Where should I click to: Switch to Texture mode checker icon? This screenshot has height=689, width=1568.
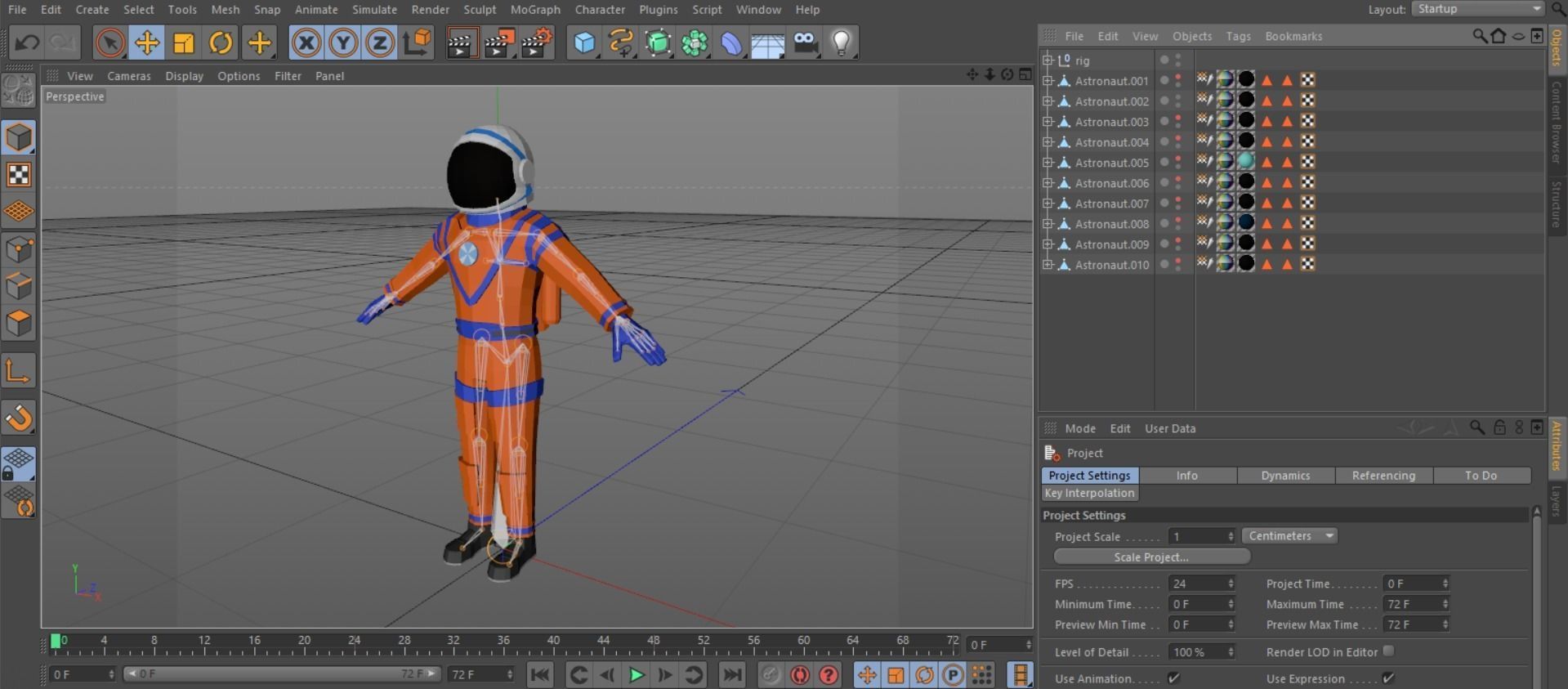(x=19, y=175)
